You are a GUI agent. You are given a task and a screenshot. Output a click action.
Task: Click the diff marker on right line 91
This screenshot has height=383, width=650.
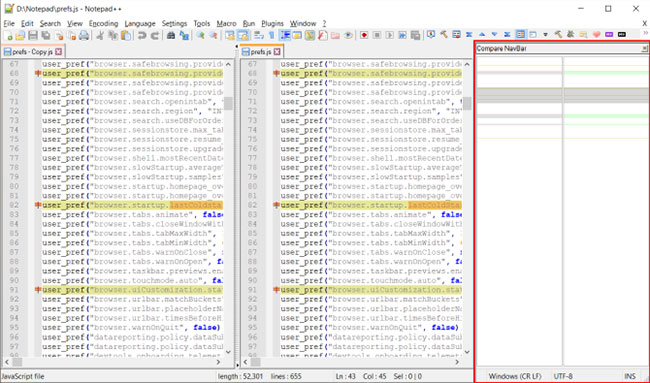[276, 289]
